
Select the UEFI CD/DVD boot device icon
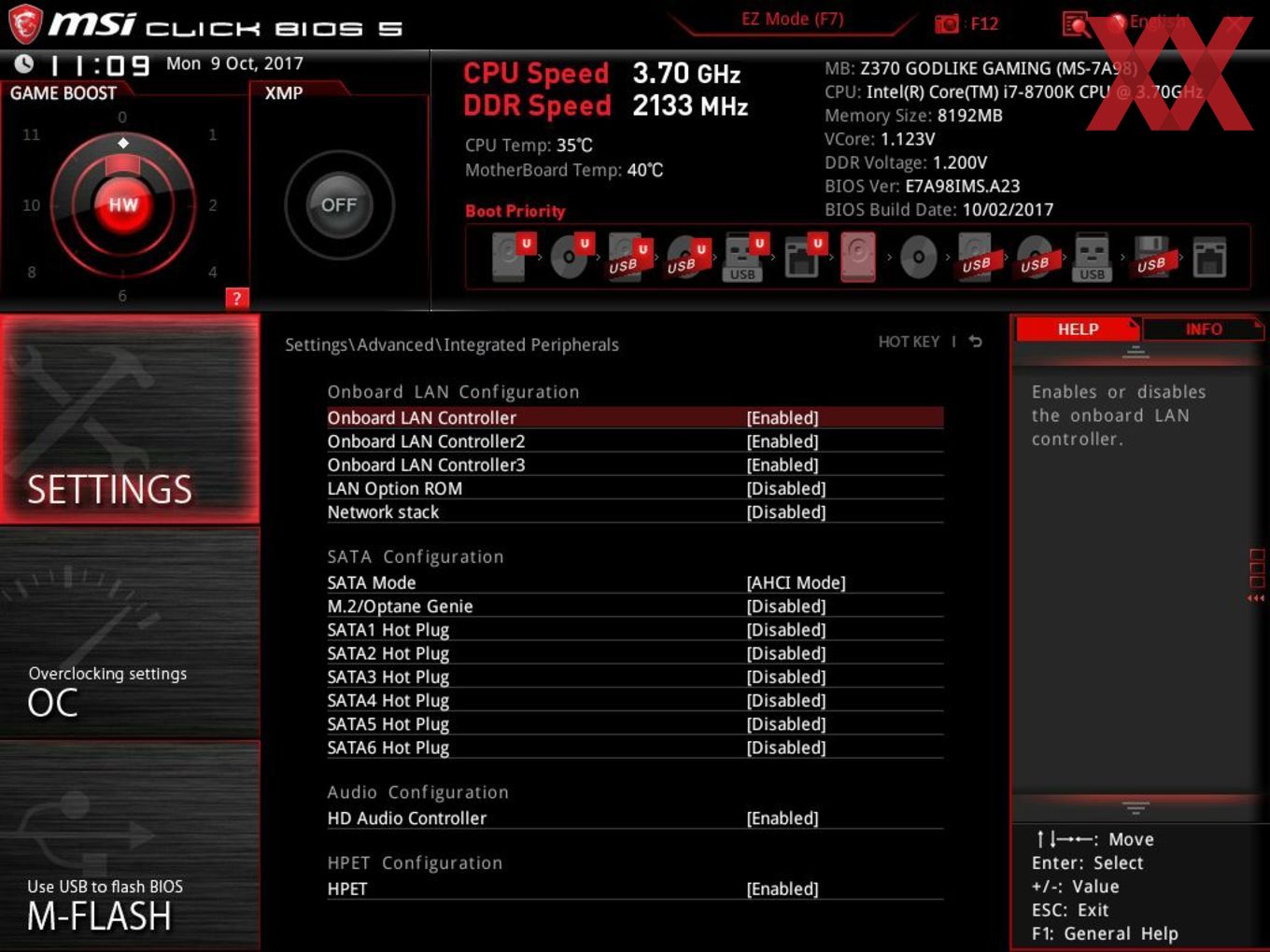pyautogui.click(x=570, y=257)
